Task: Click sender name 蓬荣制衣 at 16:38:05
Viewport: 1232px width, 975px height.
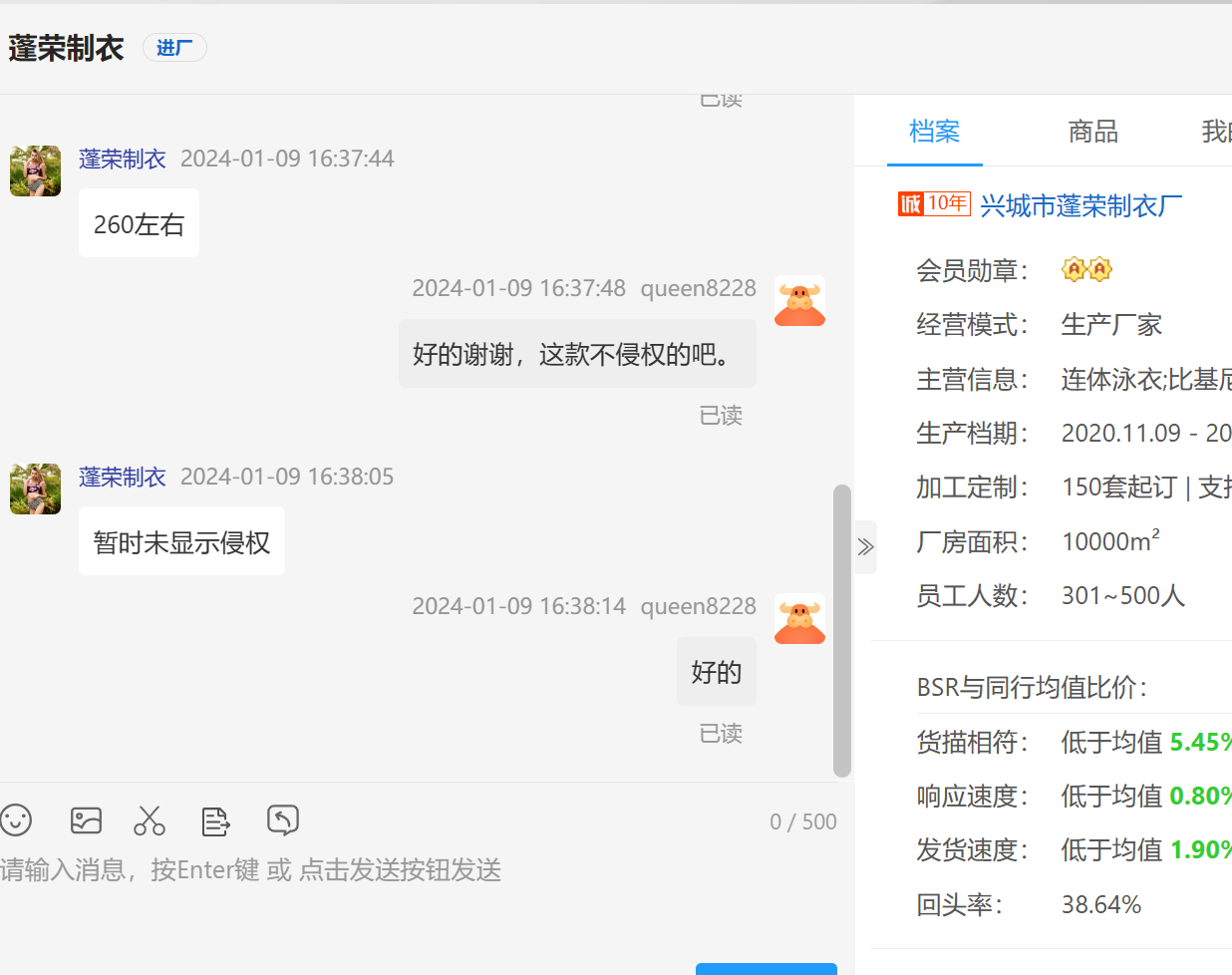Action: pyautogui.click(x=123, y=477)
